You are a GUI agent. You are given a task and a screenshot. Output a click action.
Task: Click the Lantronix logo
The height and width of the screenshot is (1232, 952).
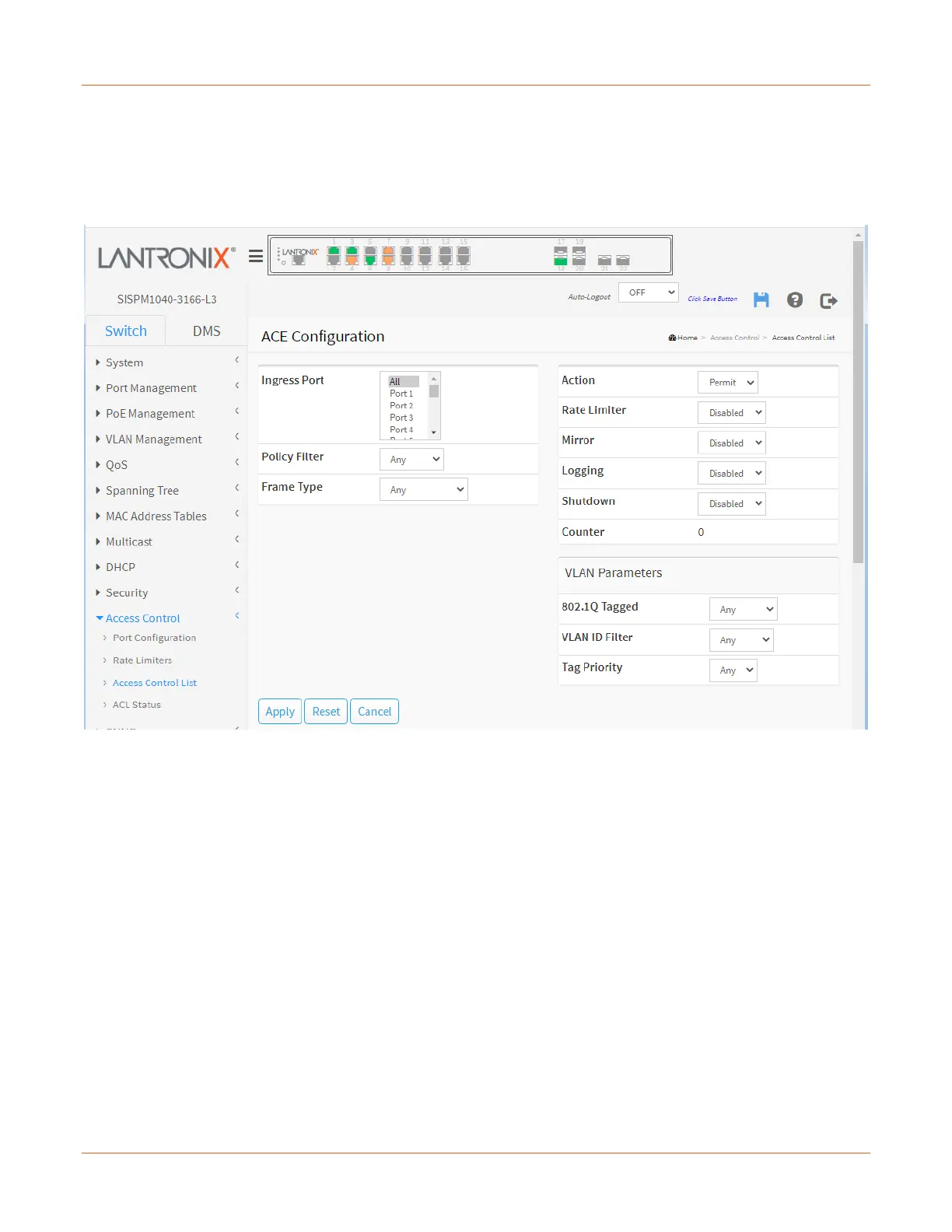(166, 257)
